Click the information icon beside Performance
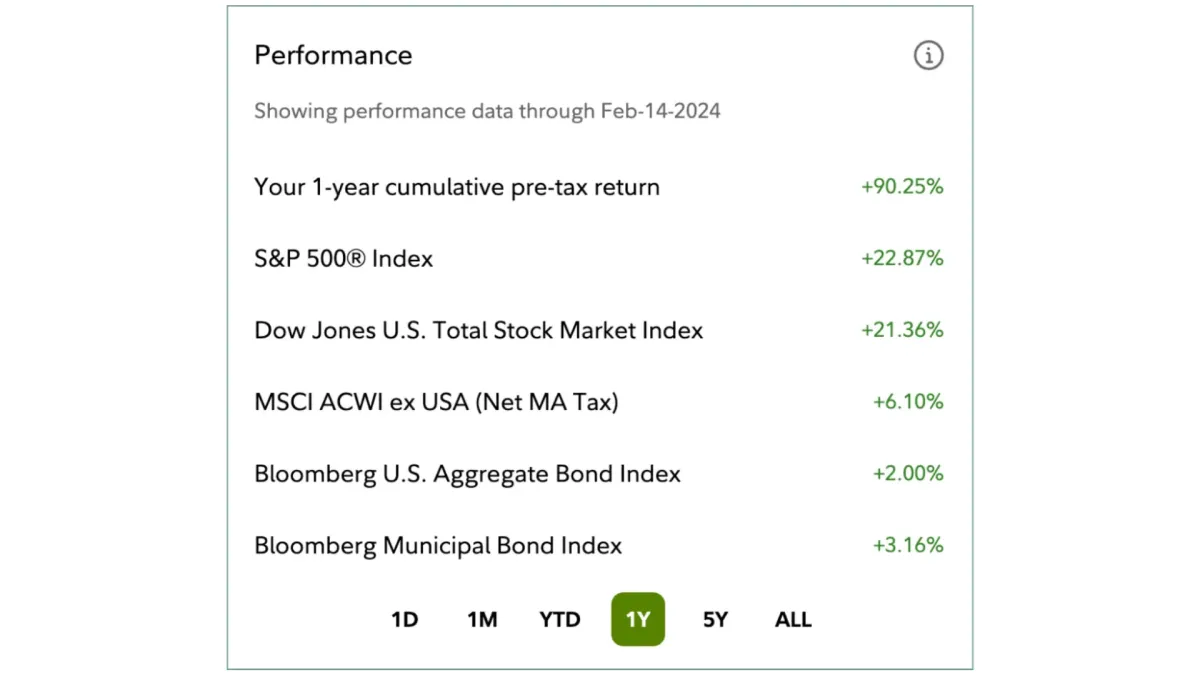1200x675 pixels. [928, 55]
